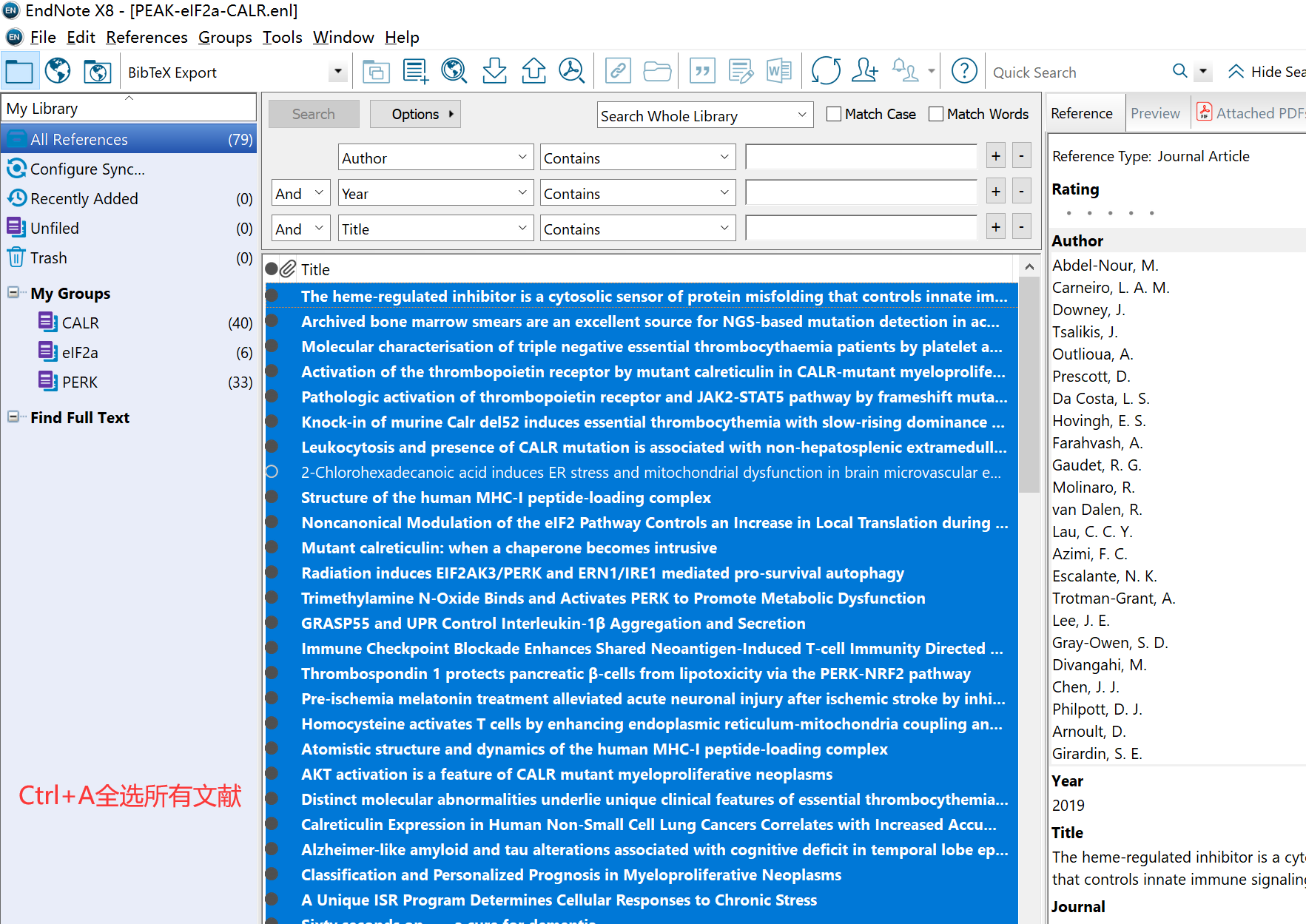1306x924 pixels.
Task: Open the References menu
Action: tap(147, 37)
